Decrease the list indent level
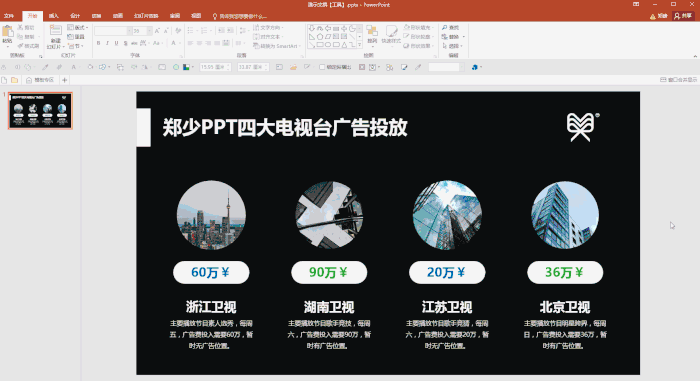Screen dimensions: 700x381 (x=221, y=30)
